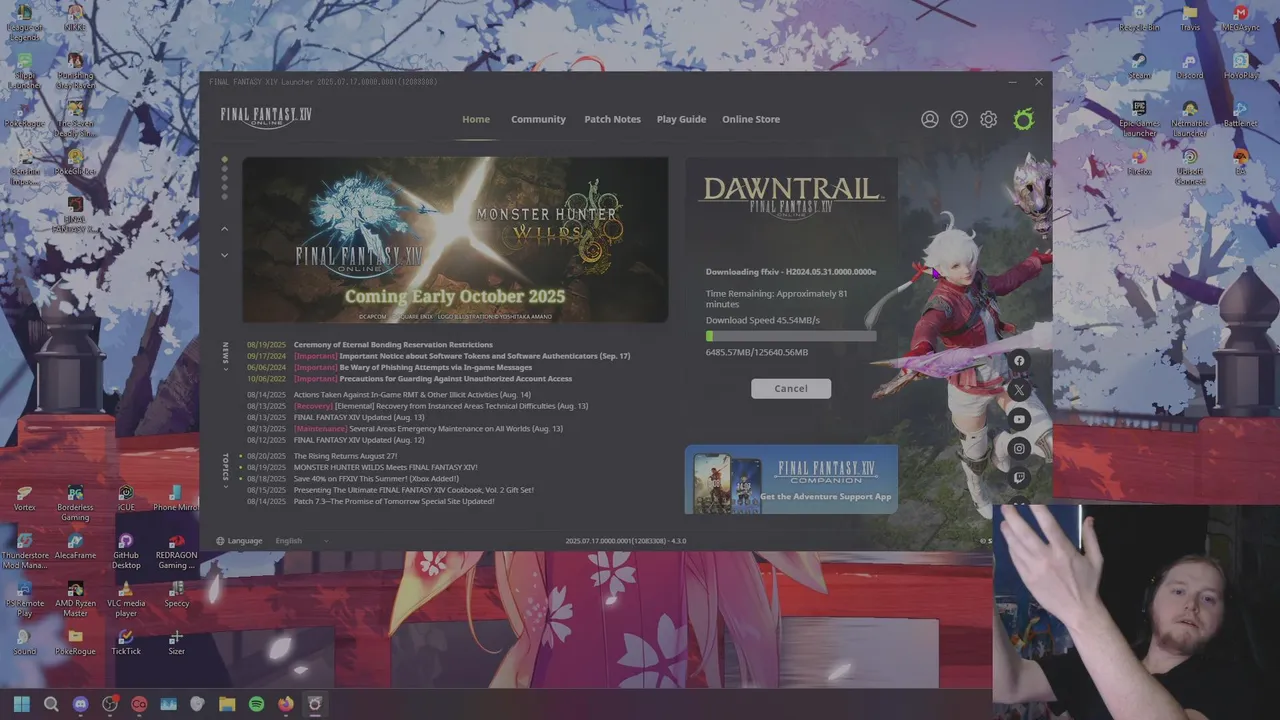This screenshot has width=1280, height=720.
Task: Open the AMD Ryzen Master shortcut
Action: (75, 600)
